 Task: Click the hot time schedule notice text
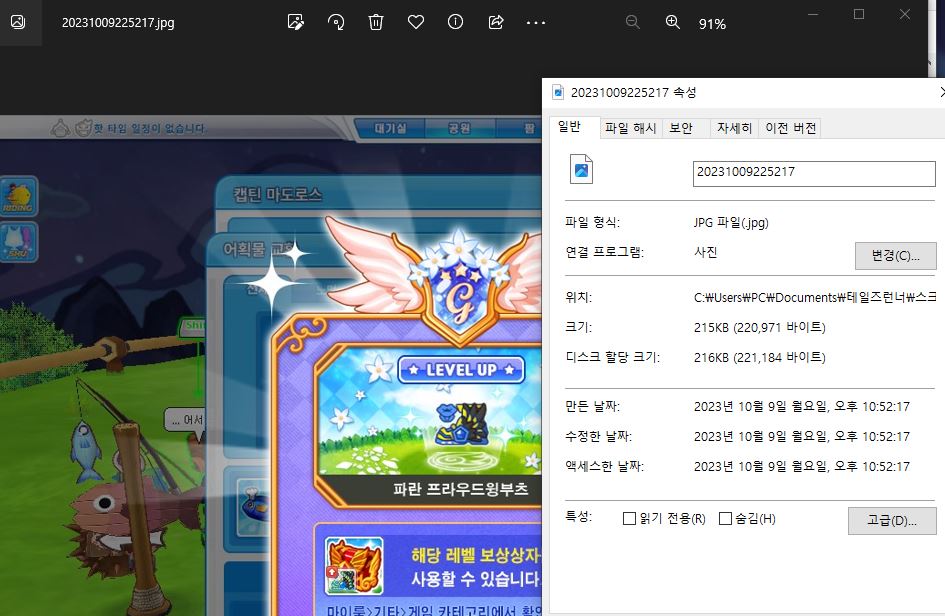point(149,128)
